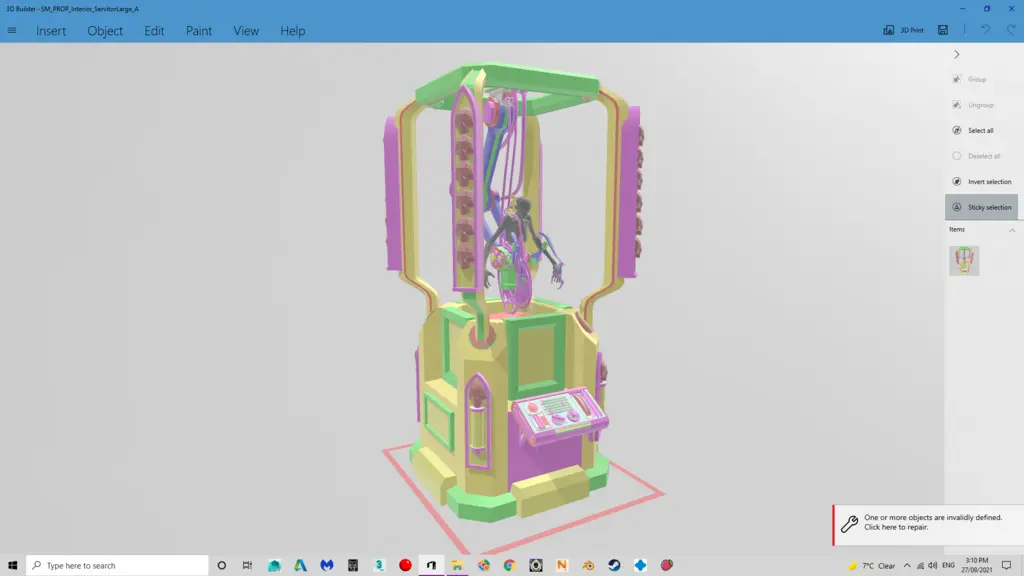Click the repair invalid objects notification
This screenshot has width=1024, height=576.
928,523
